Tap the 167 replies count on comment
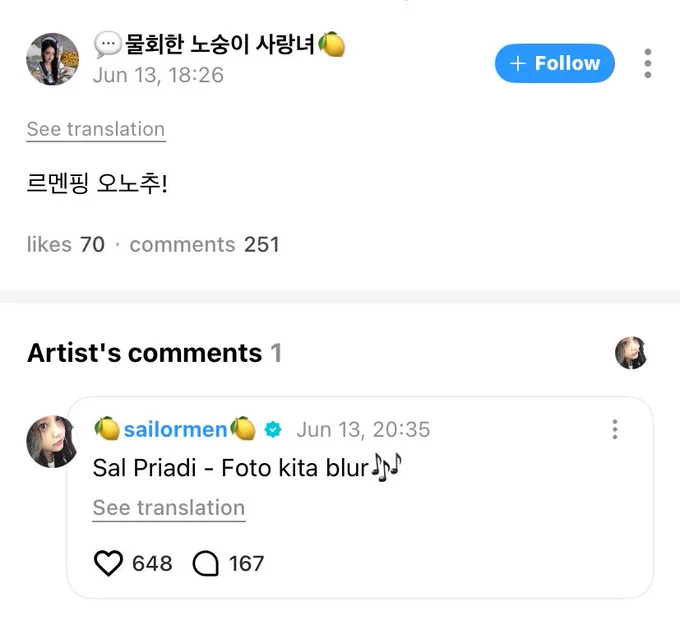Image resolution: width=680 pixels, height=621 pixels. pos(246,563)
